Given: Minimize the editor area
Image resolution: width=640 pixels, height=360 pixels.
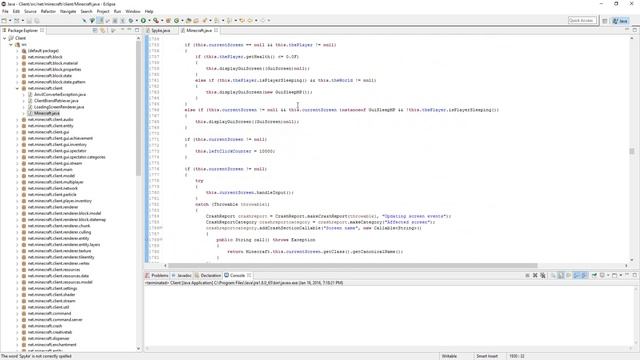Looking at the screenshot, I should (x=627, y=30).
